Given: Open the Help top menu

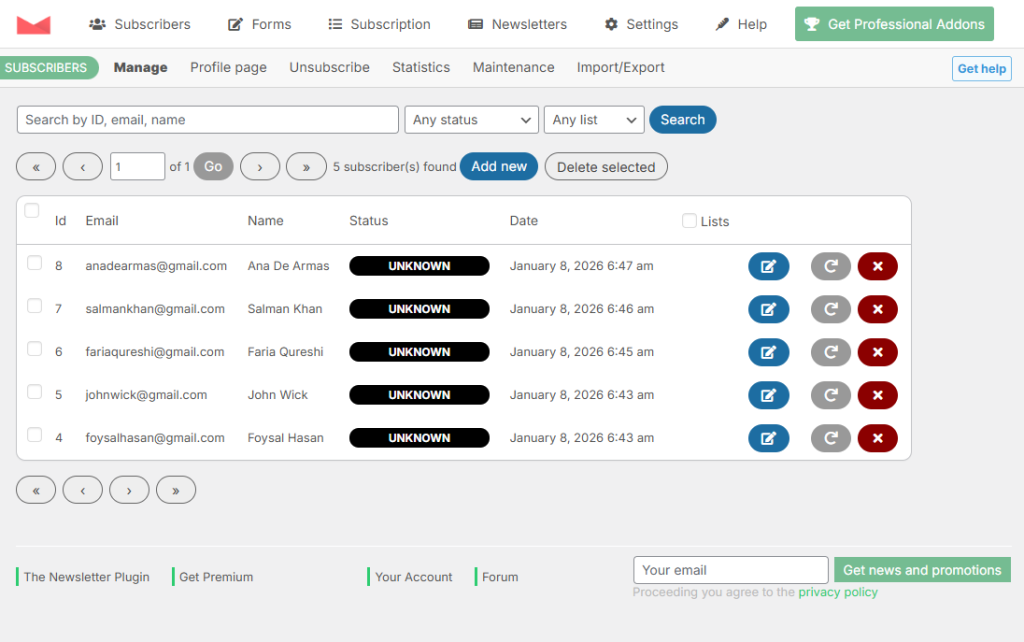Looking at the screenshot, I should [x=741, y=25].
